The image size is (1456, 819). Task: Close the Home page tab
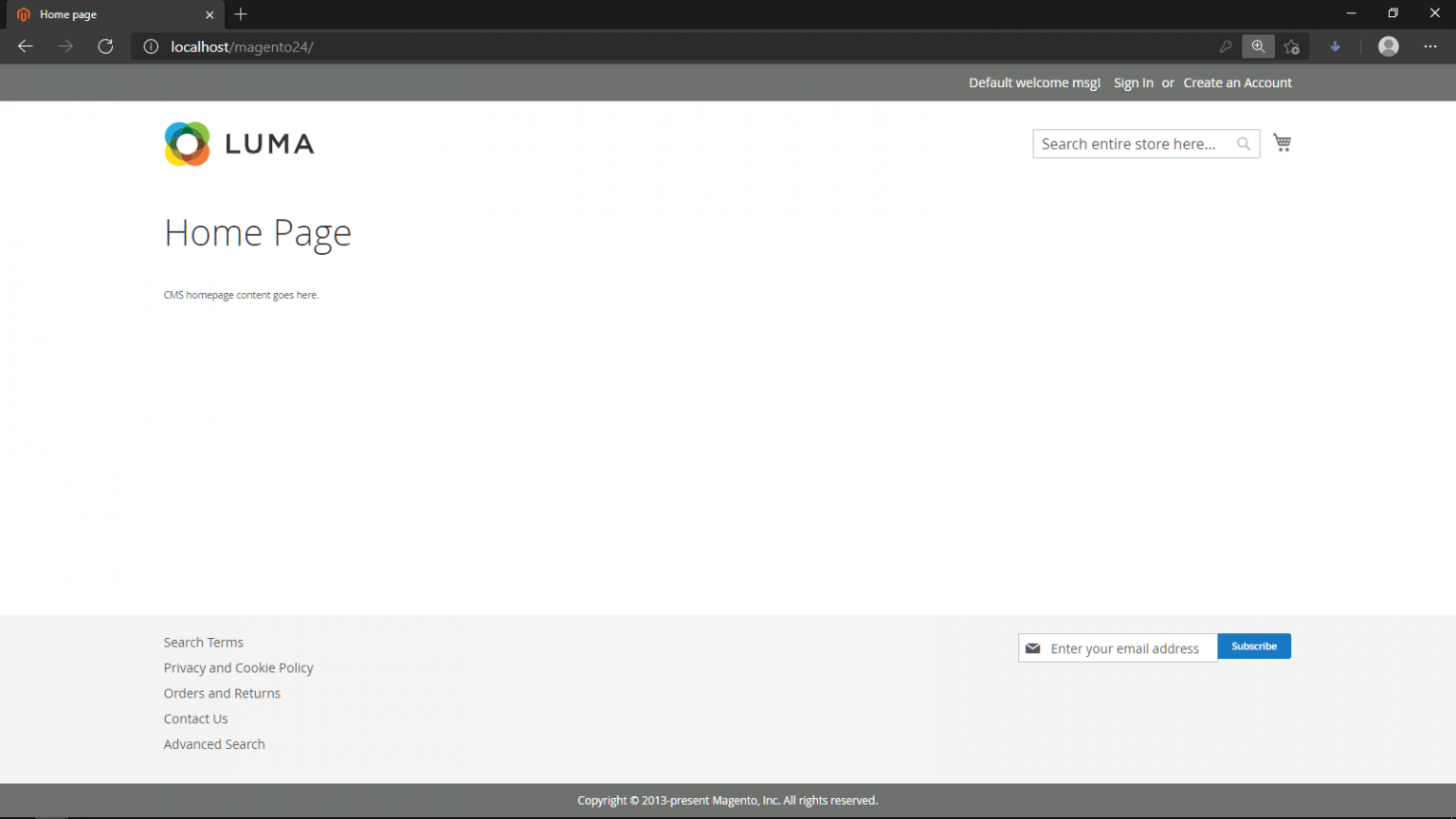coord(209,14)
